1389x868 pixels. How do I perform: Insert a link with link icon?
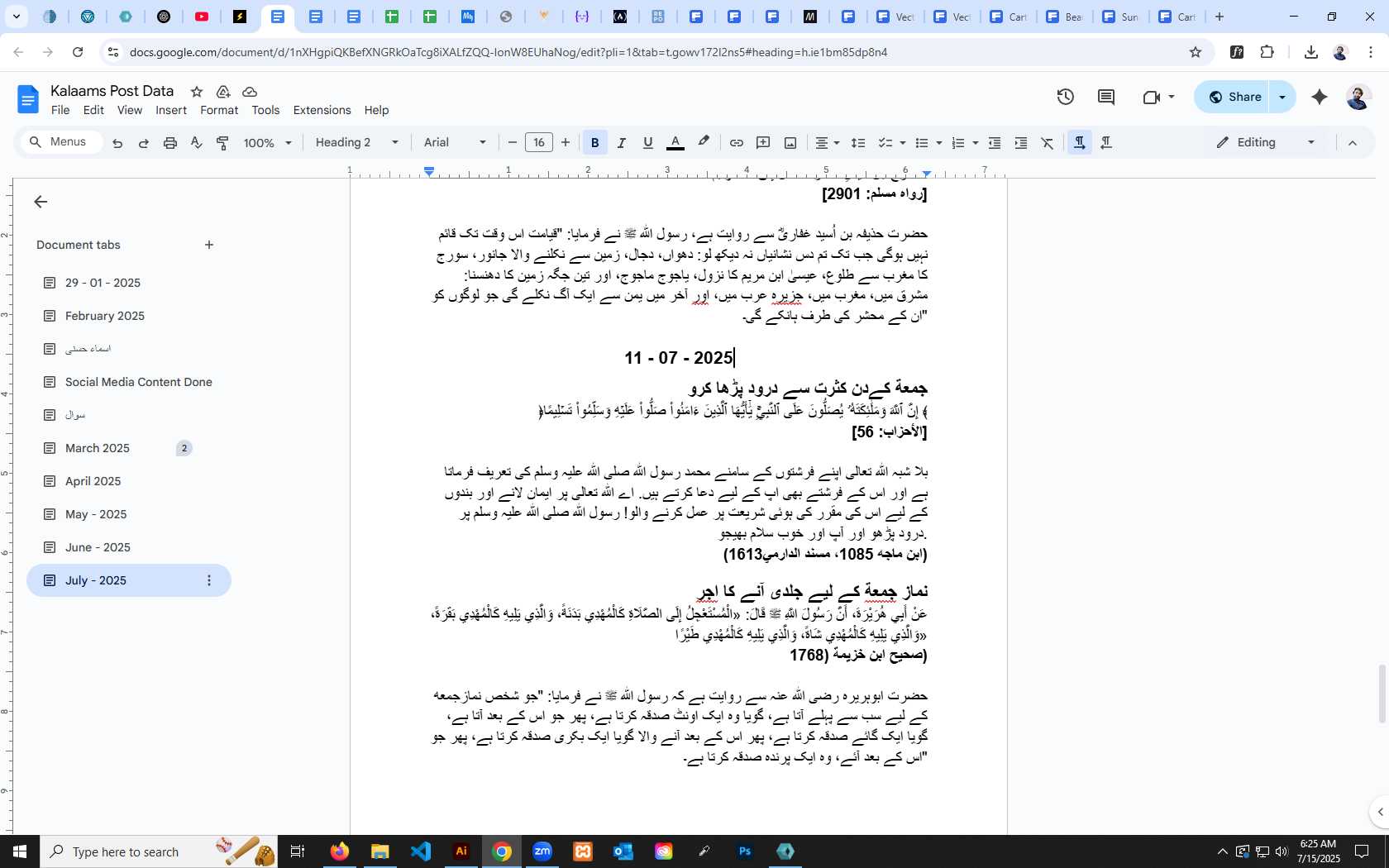tap(736, 143)
